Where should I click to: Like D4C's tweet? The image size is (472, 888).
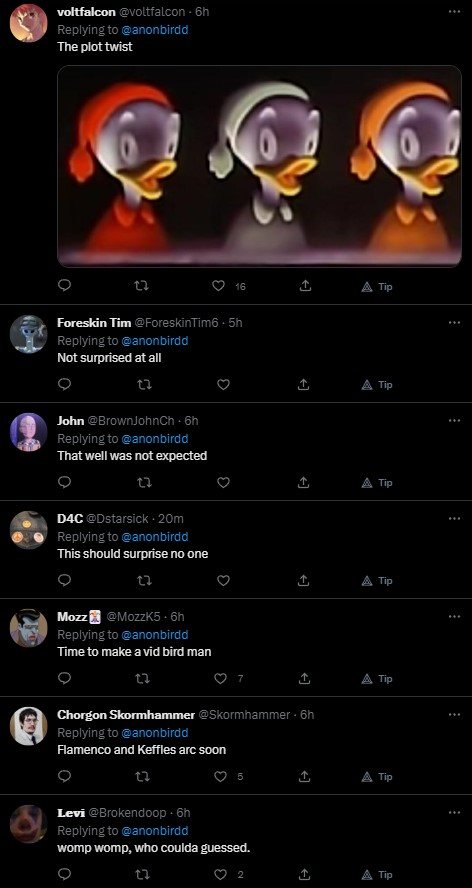click(x=223, y=580)
